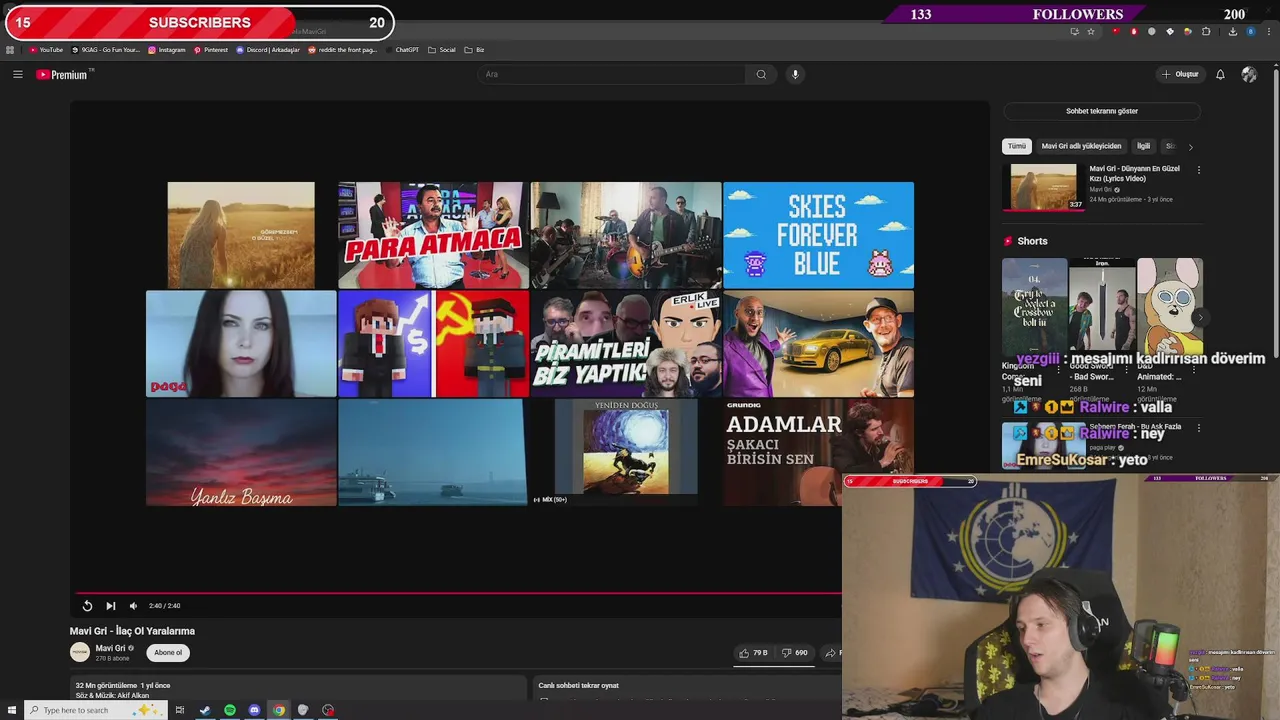This screenshot has height=720, width=1280.
Task: Start voice search with microphone icon
Action: click(795, 74)
